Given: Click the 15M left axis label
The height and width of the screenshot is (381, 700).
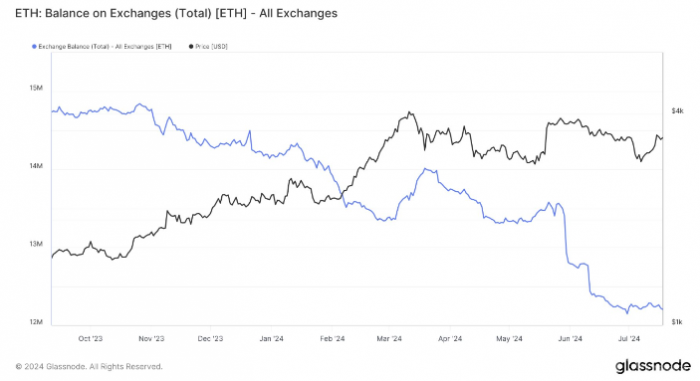Looking at the screenshot, I should pos(36,88).
